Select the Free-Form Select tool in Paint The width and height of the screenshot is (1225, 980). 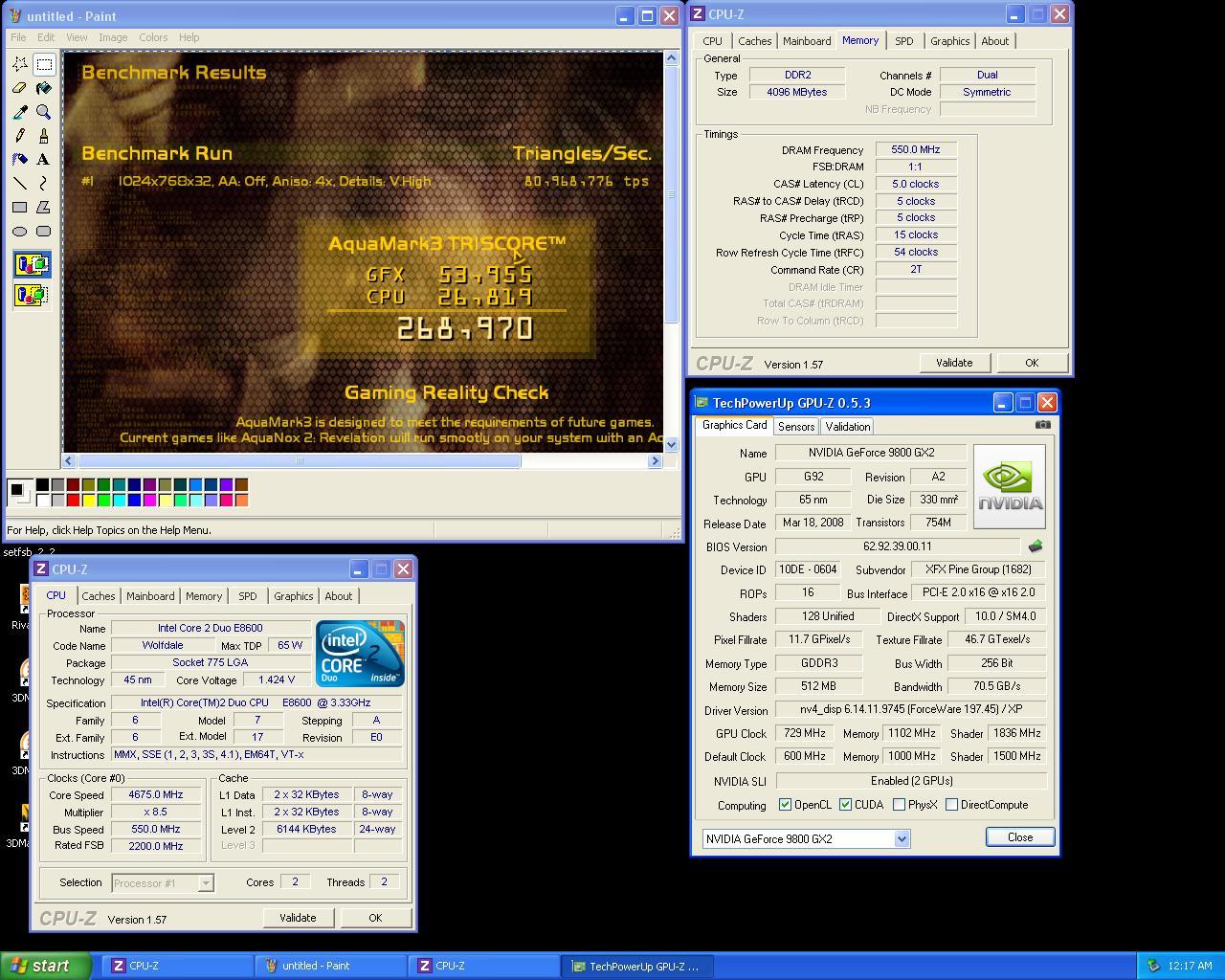pos(20,64)
